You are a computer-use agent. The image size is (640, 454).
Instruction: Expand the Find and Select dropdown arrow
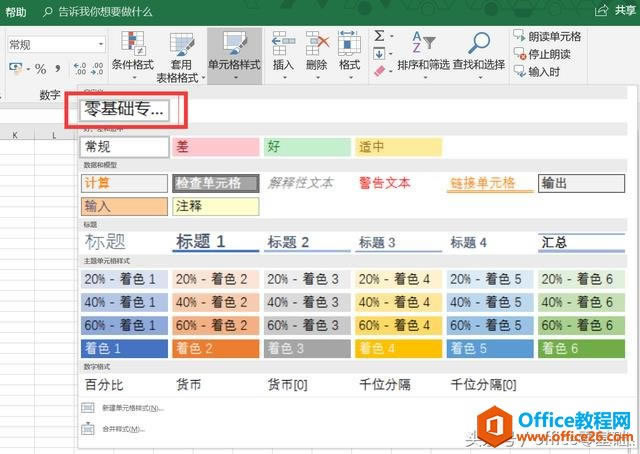click(480, 77)
